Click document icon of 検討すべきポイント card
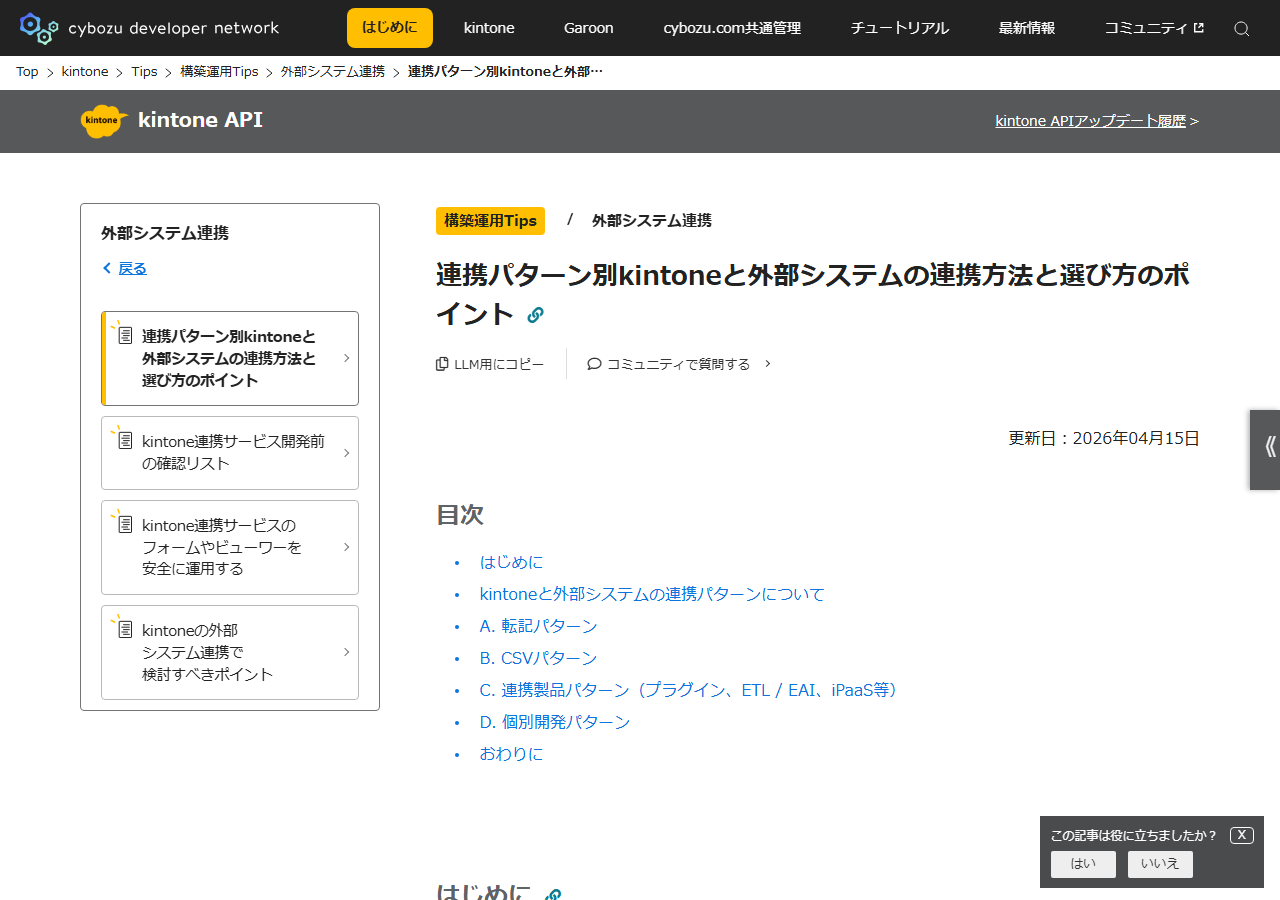Image resolution: width=1280 pixels, height=900 pixels. point(125,629)
